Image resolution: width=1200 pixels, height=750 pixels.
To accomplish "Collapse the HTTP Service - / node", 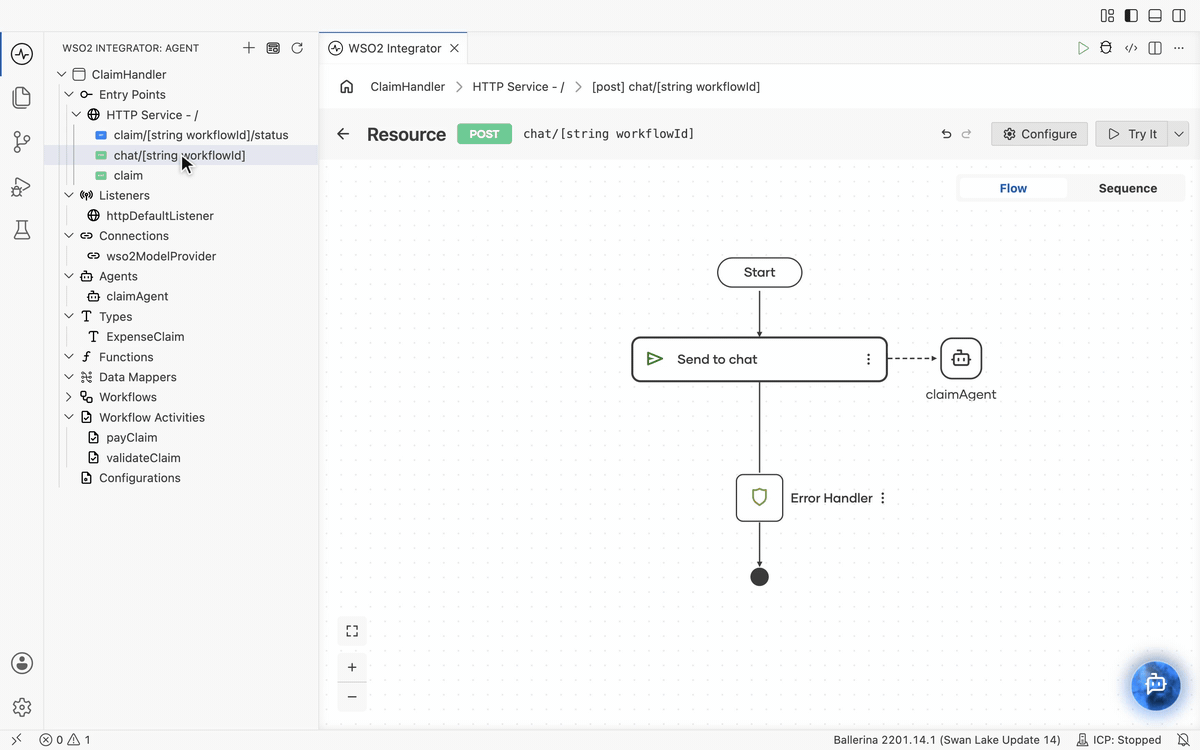I will click(x=77, y=115).
